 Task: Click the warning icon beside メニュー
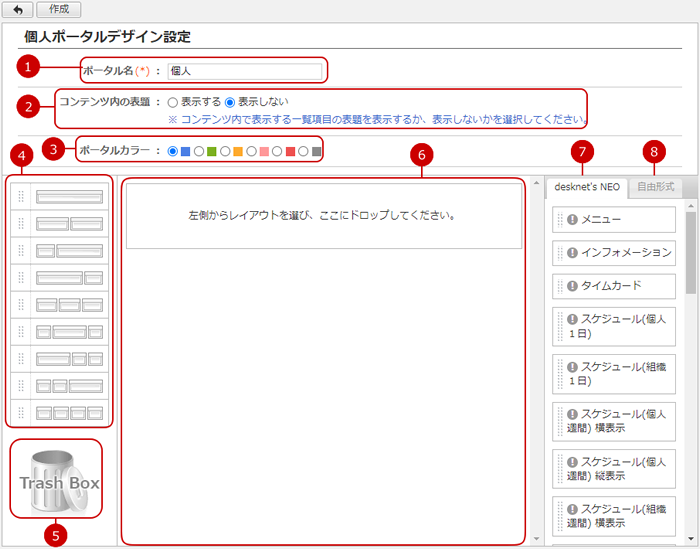click(x=572, y=220)
